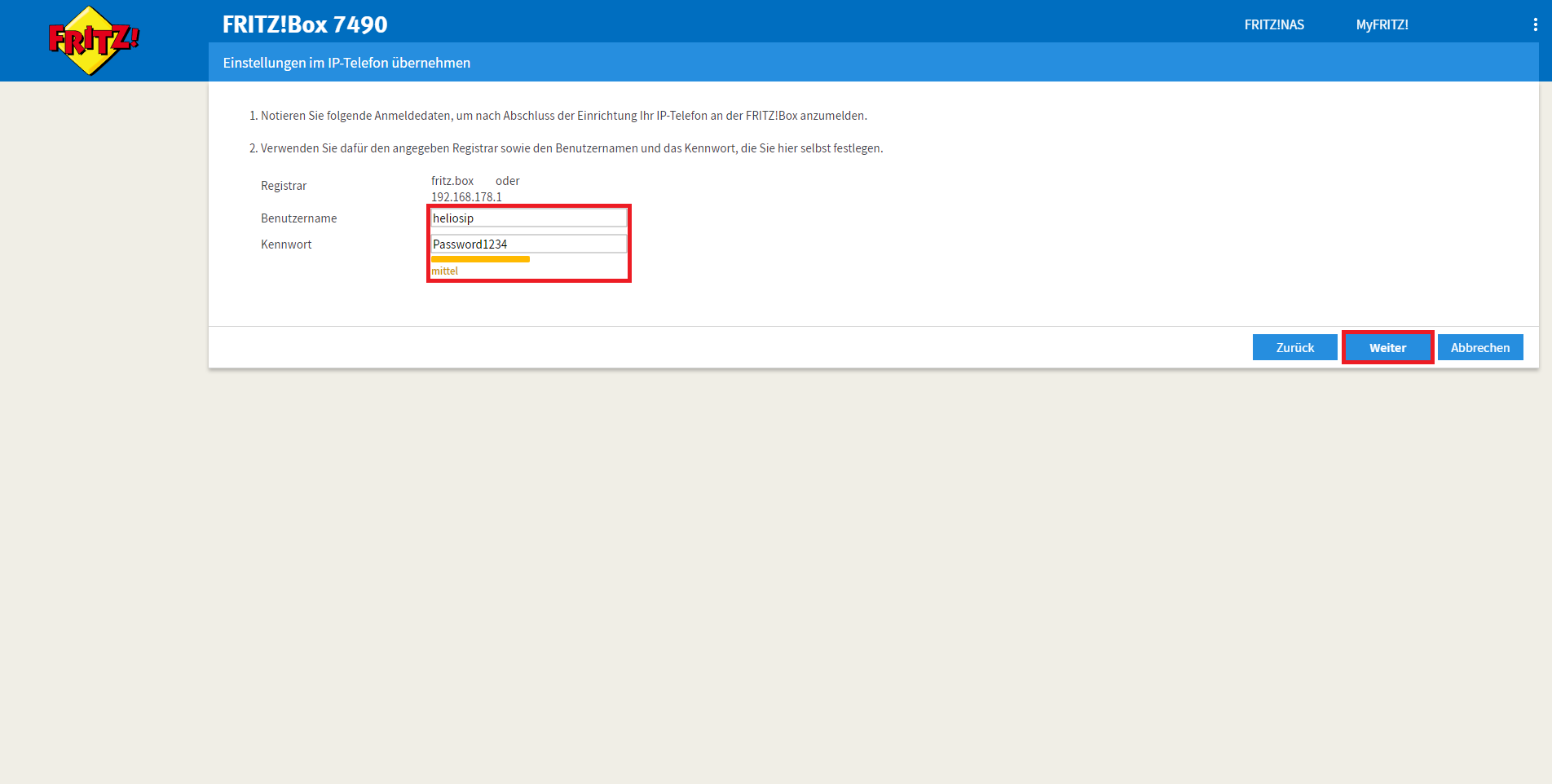Cancel setup with the Abbrechen button
Image resolution: width=1552 pixels, height=784 pixels.
tap(1479, 348)
